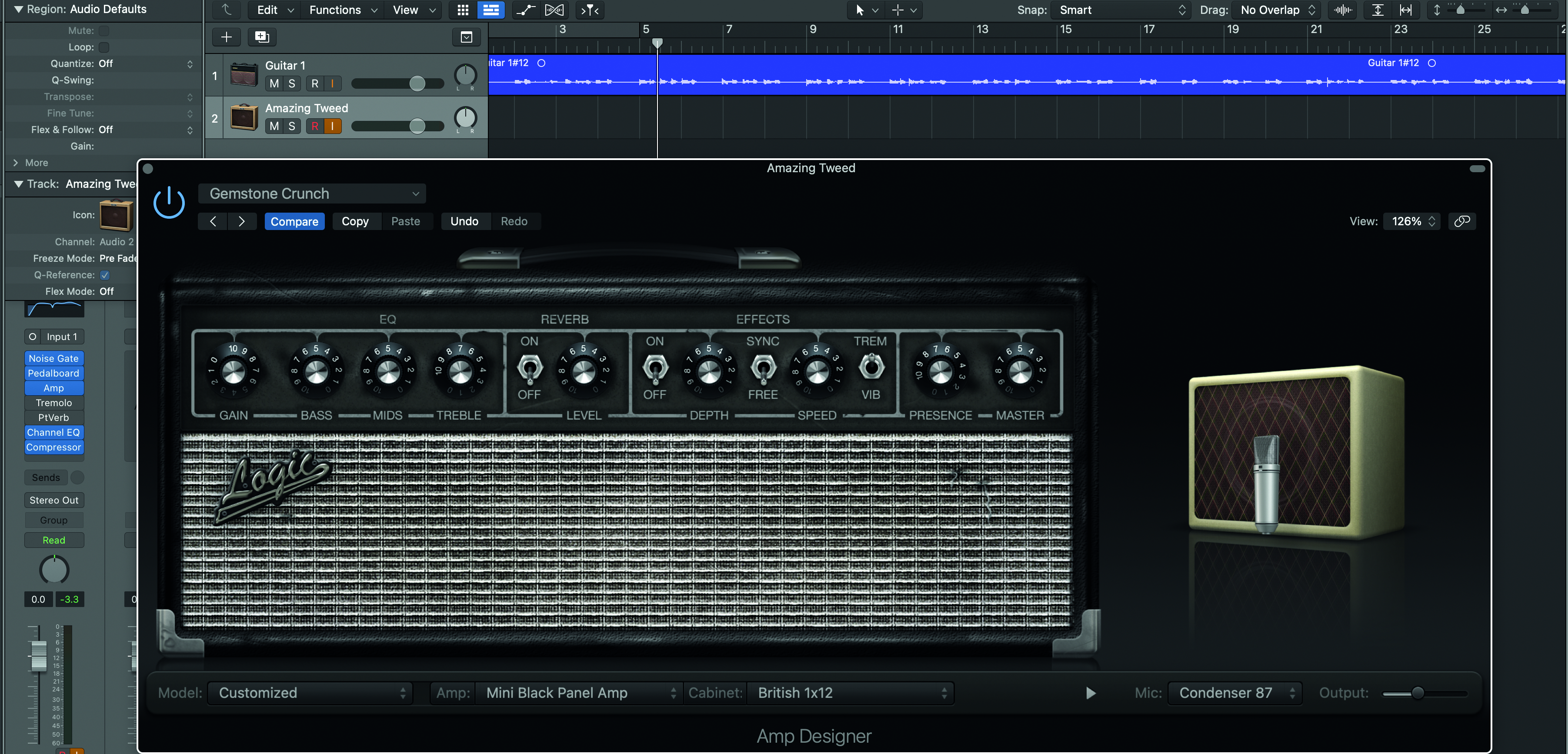Click the Amazing Tweed track amp icon

[244, 117]
